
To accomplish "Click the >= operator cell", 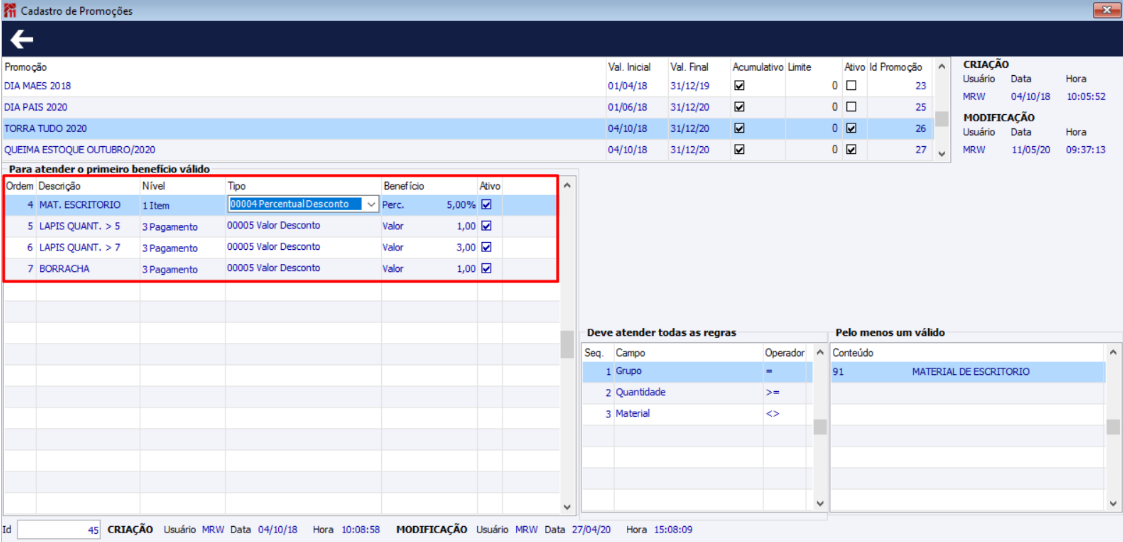I will tap(773, 393).
